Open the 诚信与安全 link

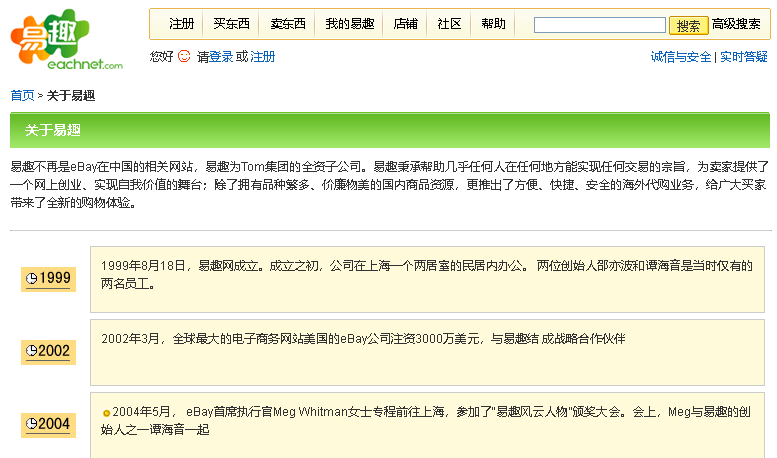coord(681,57)
